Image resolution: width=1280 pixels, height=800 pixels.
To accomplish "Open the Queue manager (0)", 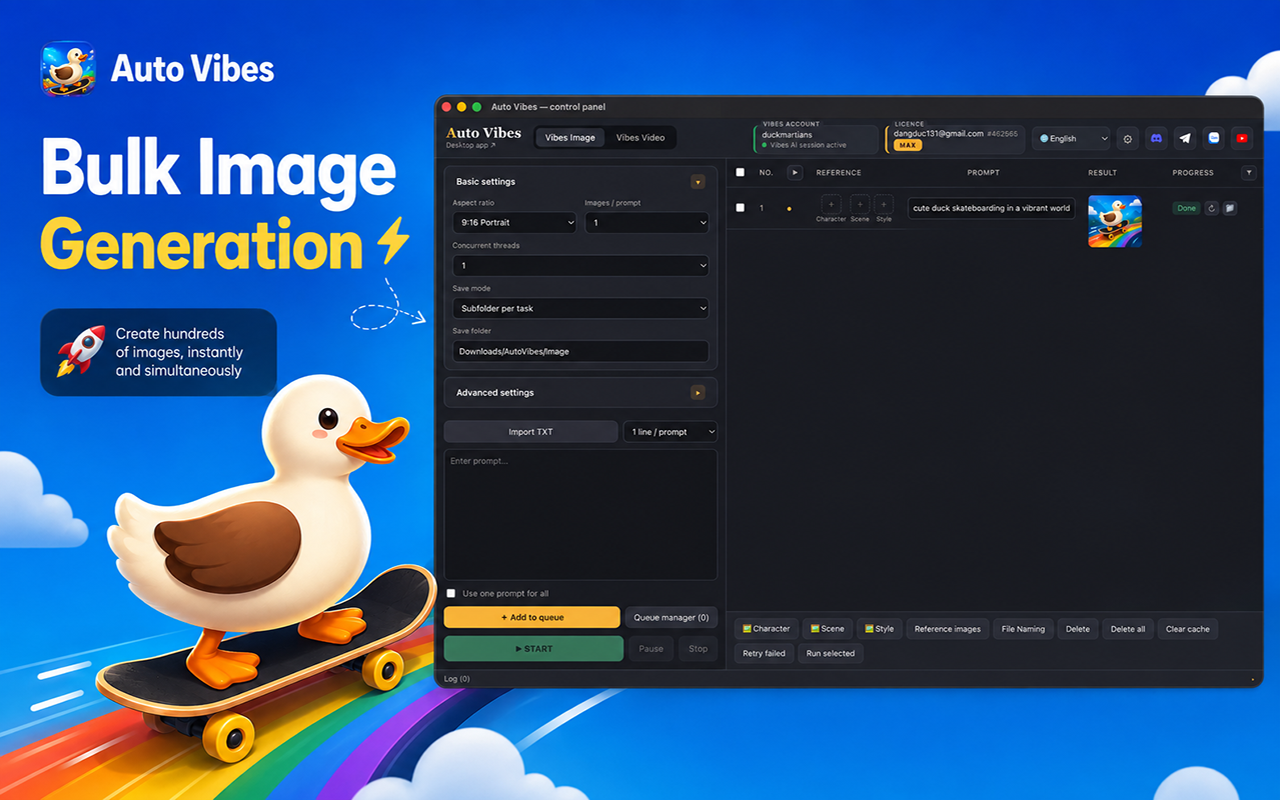I will click(671, 617).
